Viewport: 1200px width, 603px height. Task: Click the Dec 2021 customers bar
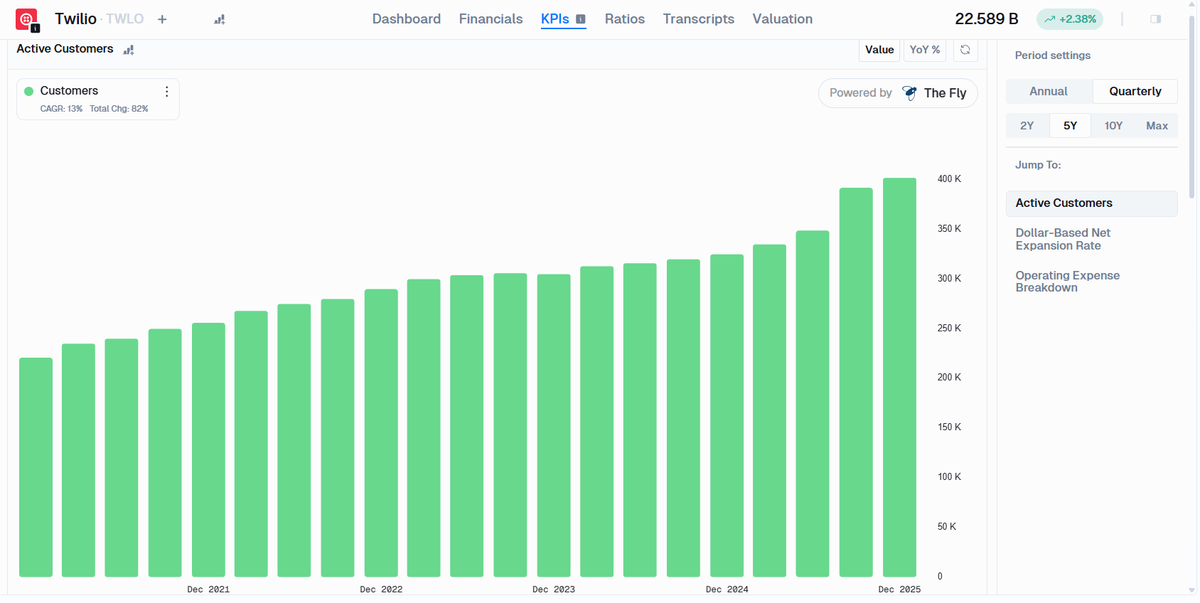pos(208,450)
